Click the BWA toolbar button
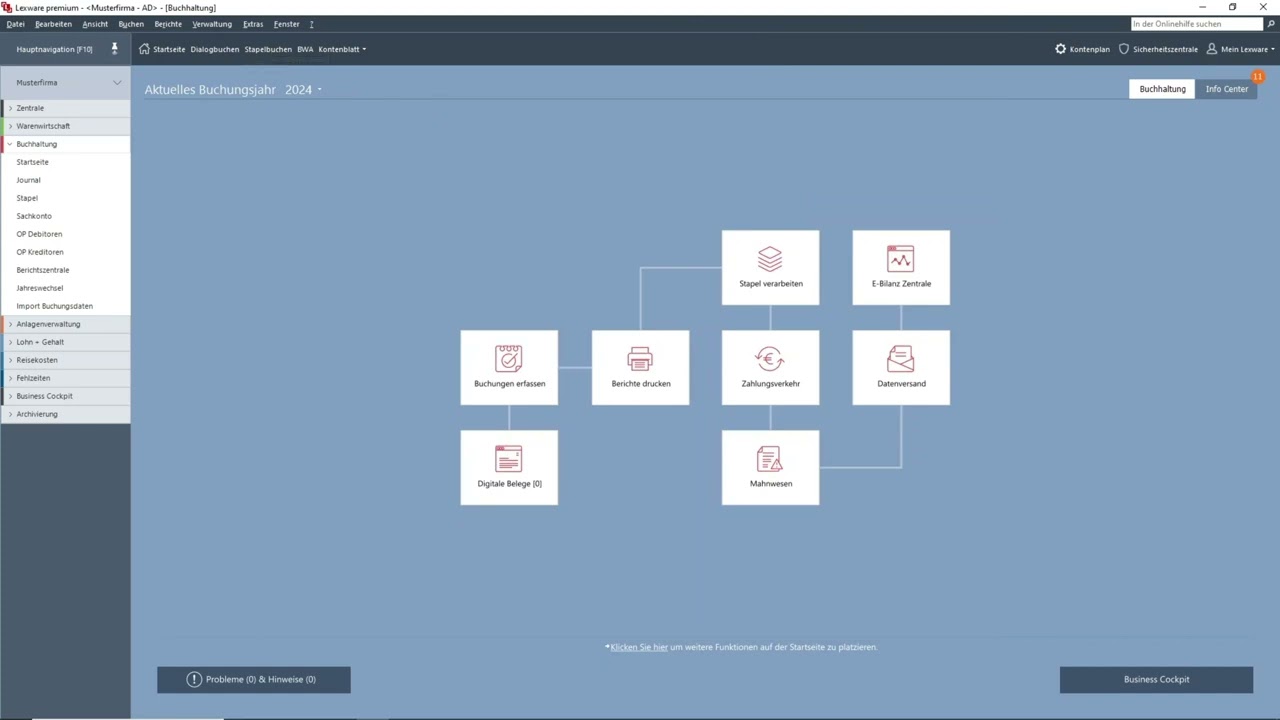The height and width of the screenshot is (720, 1280). click(305, 49)
